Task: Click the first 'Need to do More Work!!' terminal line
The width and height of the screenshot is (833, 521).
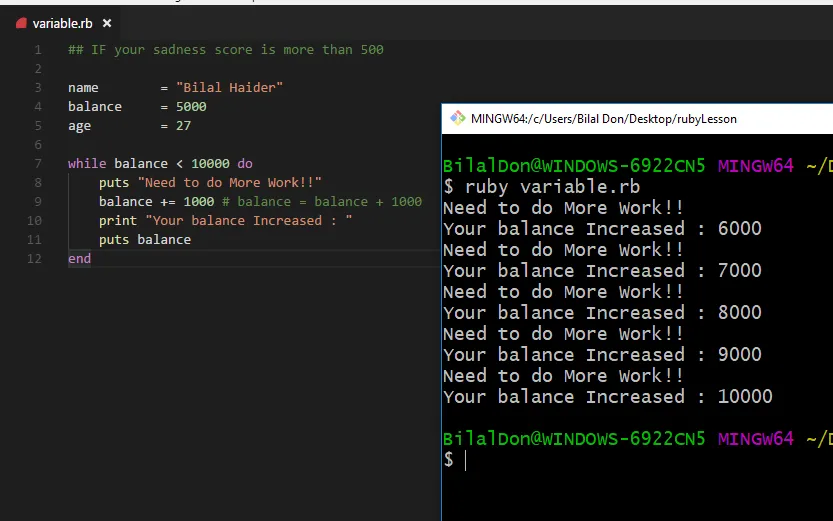Action: (x=563, y=208)
